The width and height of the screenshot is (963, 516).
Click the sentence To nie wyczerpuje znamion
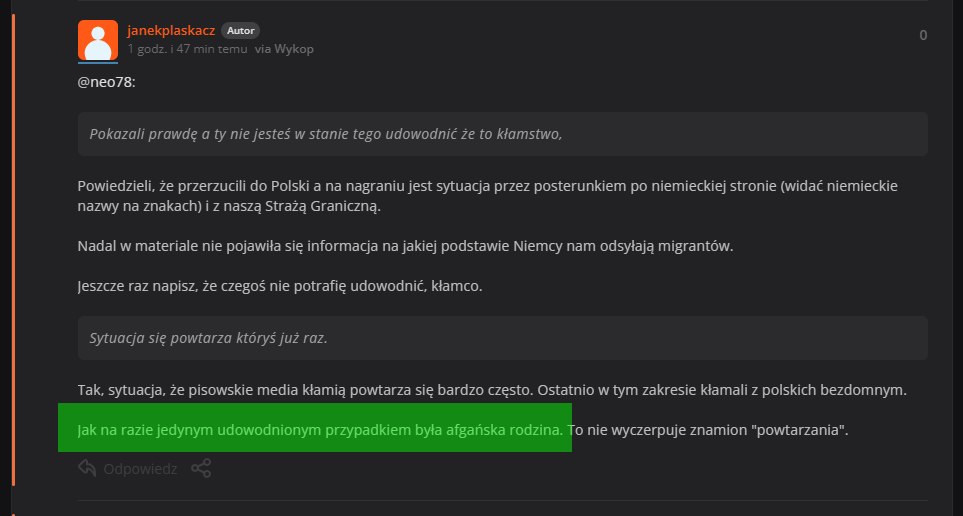tap(708, 430)
